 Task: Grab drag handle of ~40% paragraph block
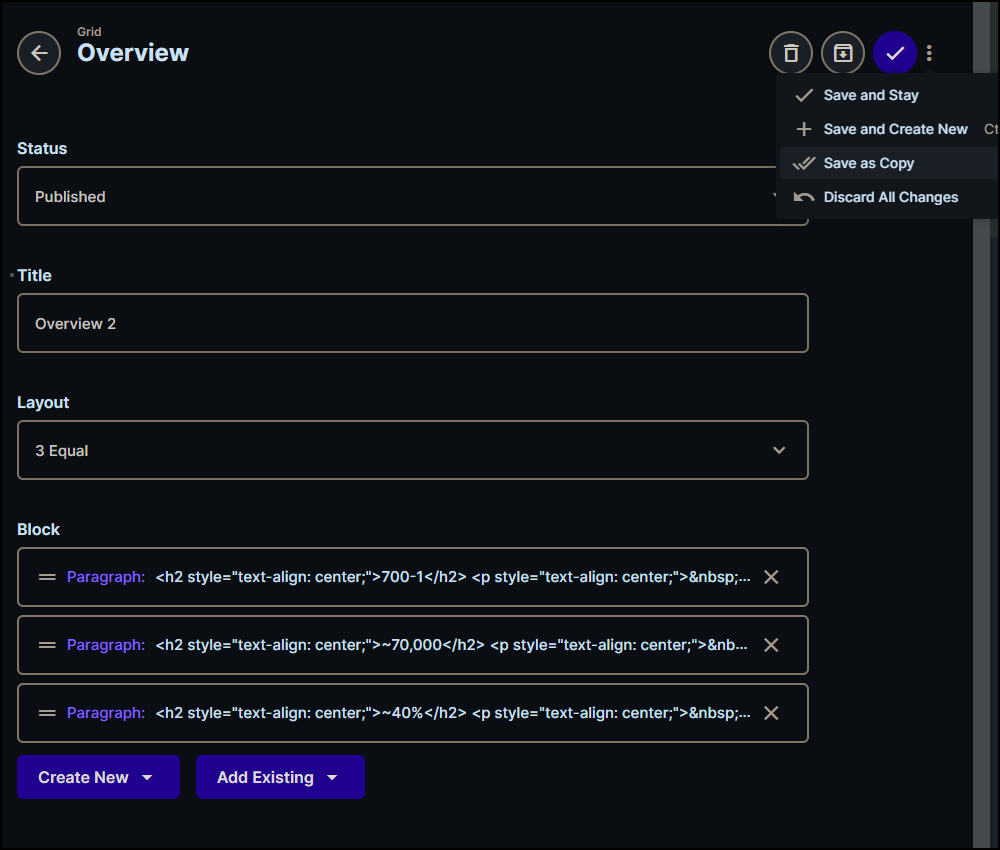[x=47, y=713]
